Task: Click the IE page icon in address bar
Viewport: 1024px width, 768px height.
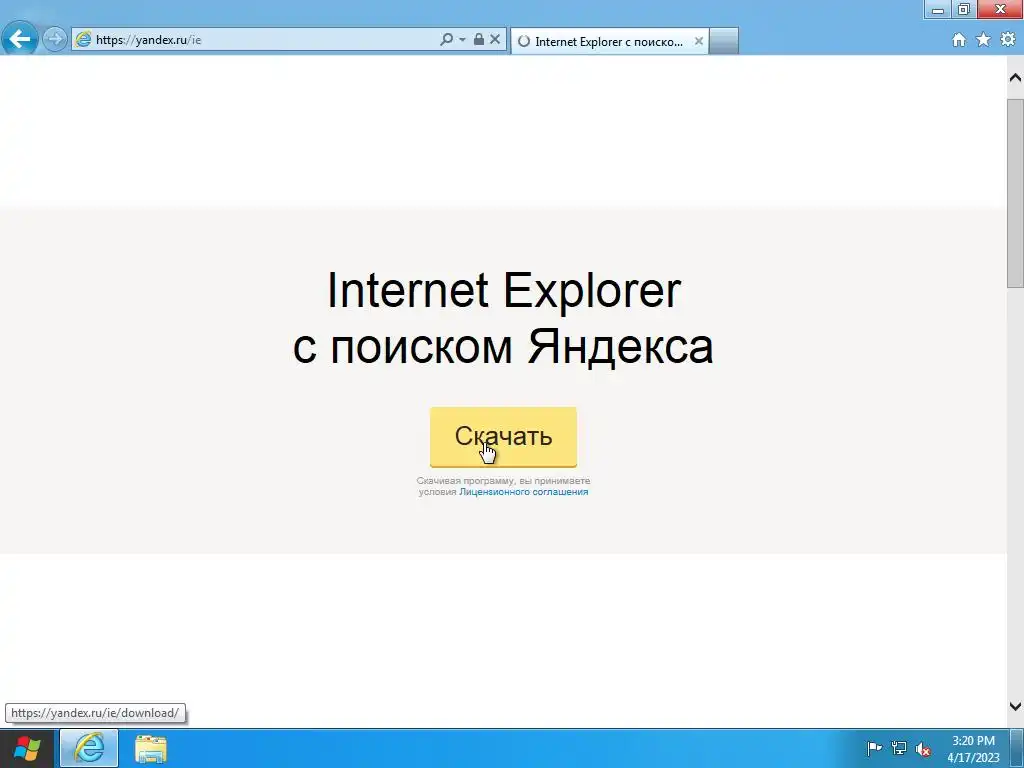Action: click(x=84, y=39)
